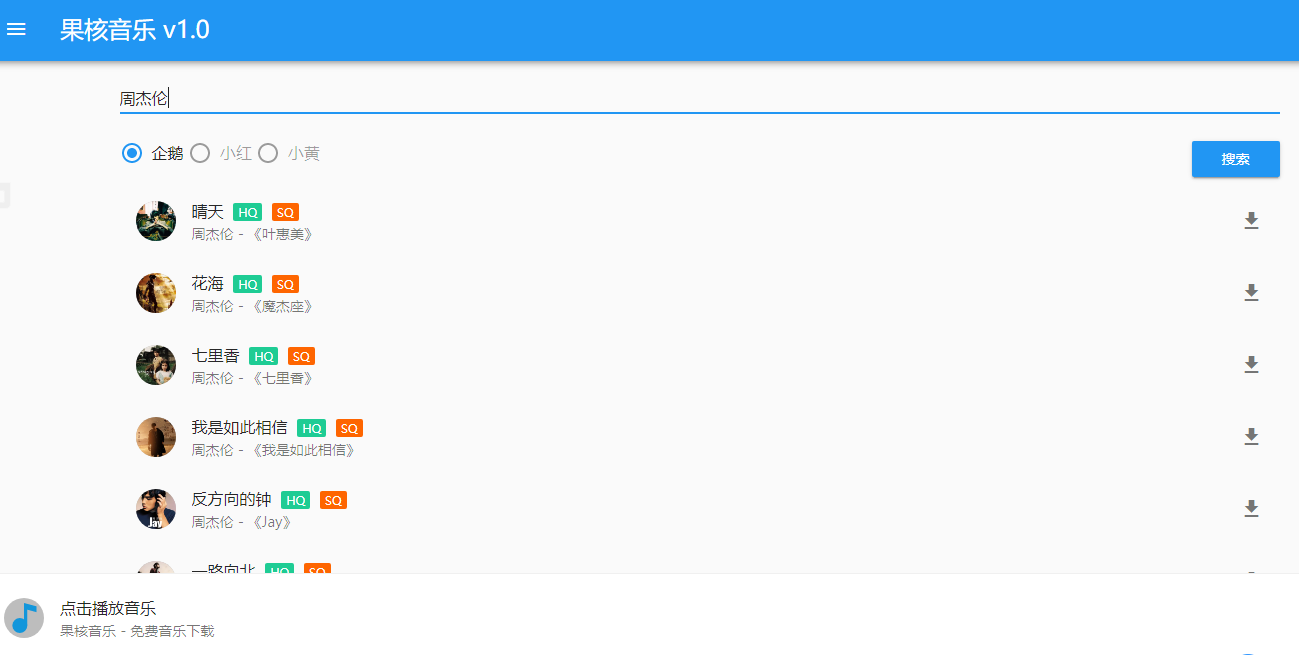Click the music note player icon
This screenshot has height=655, width=1299.
point(24,618)
